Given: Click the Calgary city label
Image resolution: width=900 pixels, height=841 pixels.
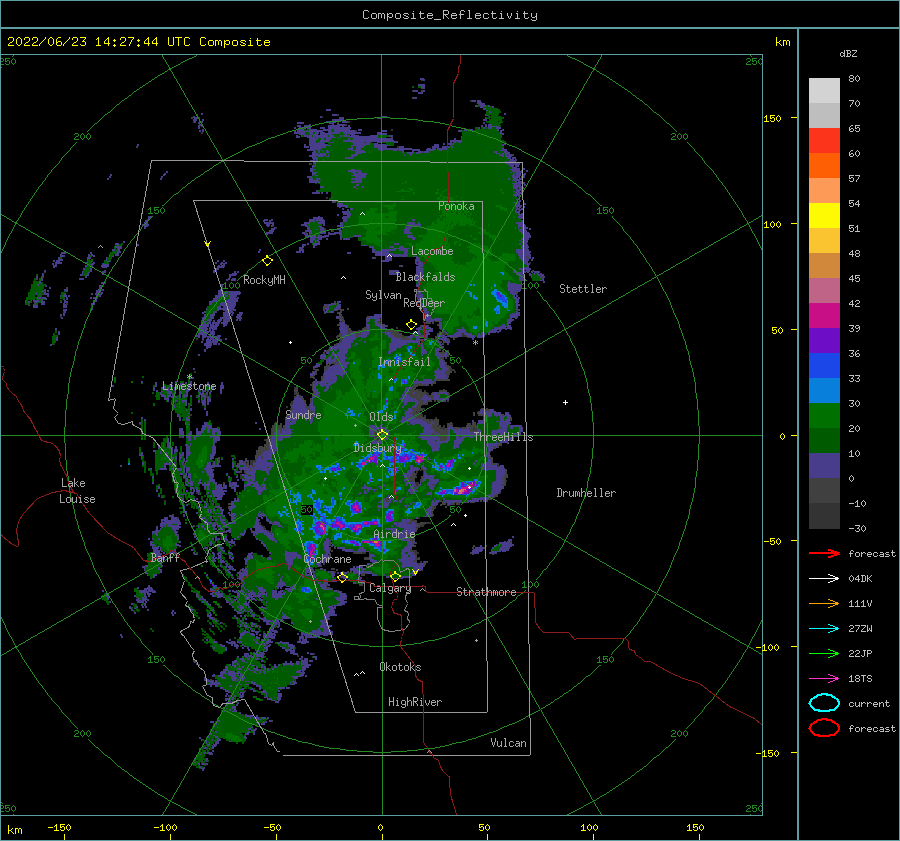Looking at the screenshot, I should (390, 588).
